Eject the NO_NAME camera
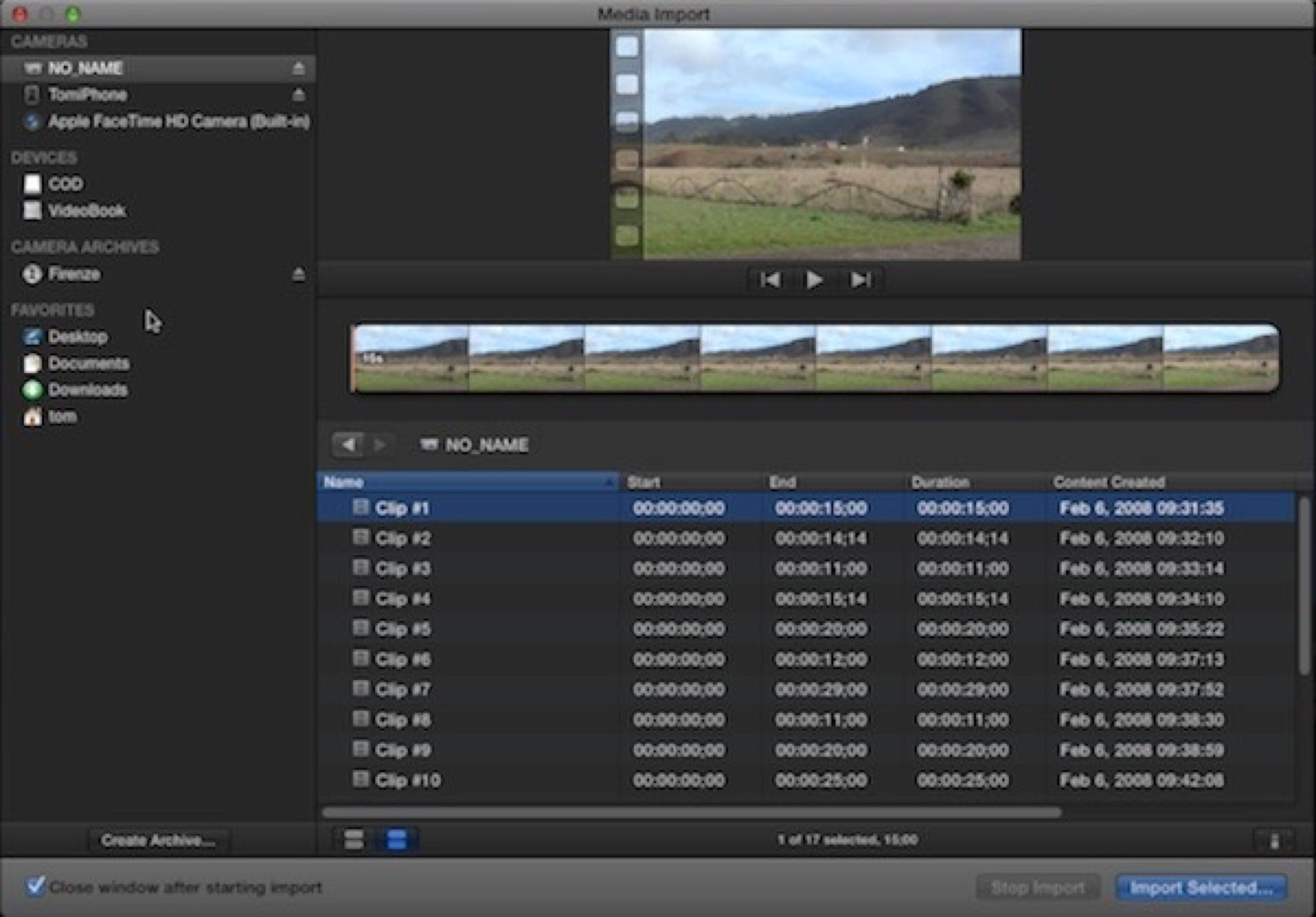Image resolution: width=1316 pixels, height=917 pixels. (298, 68)
